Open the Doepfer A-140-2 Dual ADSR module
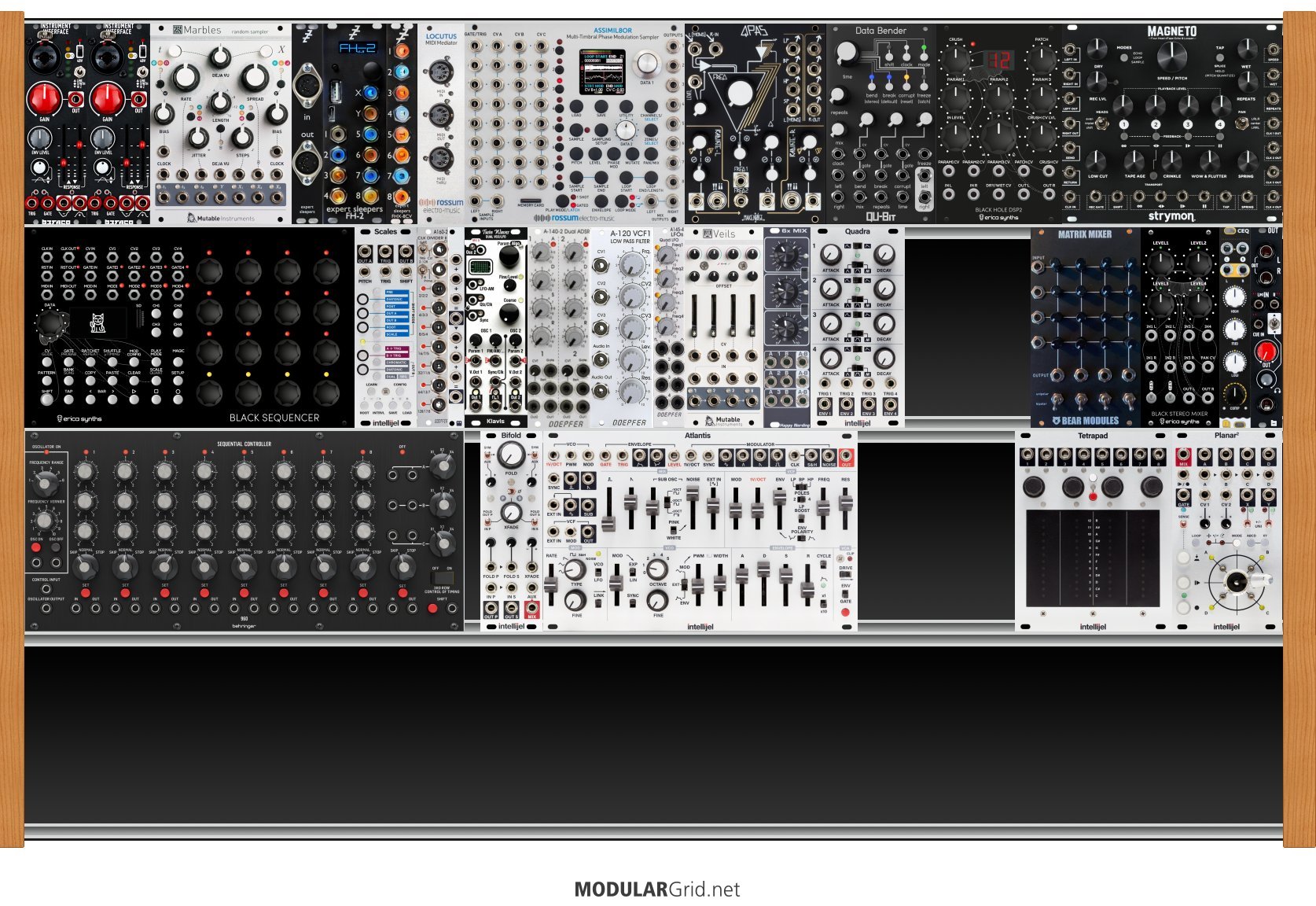Screen dimensions: 1316x906 click(x=559, y=327)
